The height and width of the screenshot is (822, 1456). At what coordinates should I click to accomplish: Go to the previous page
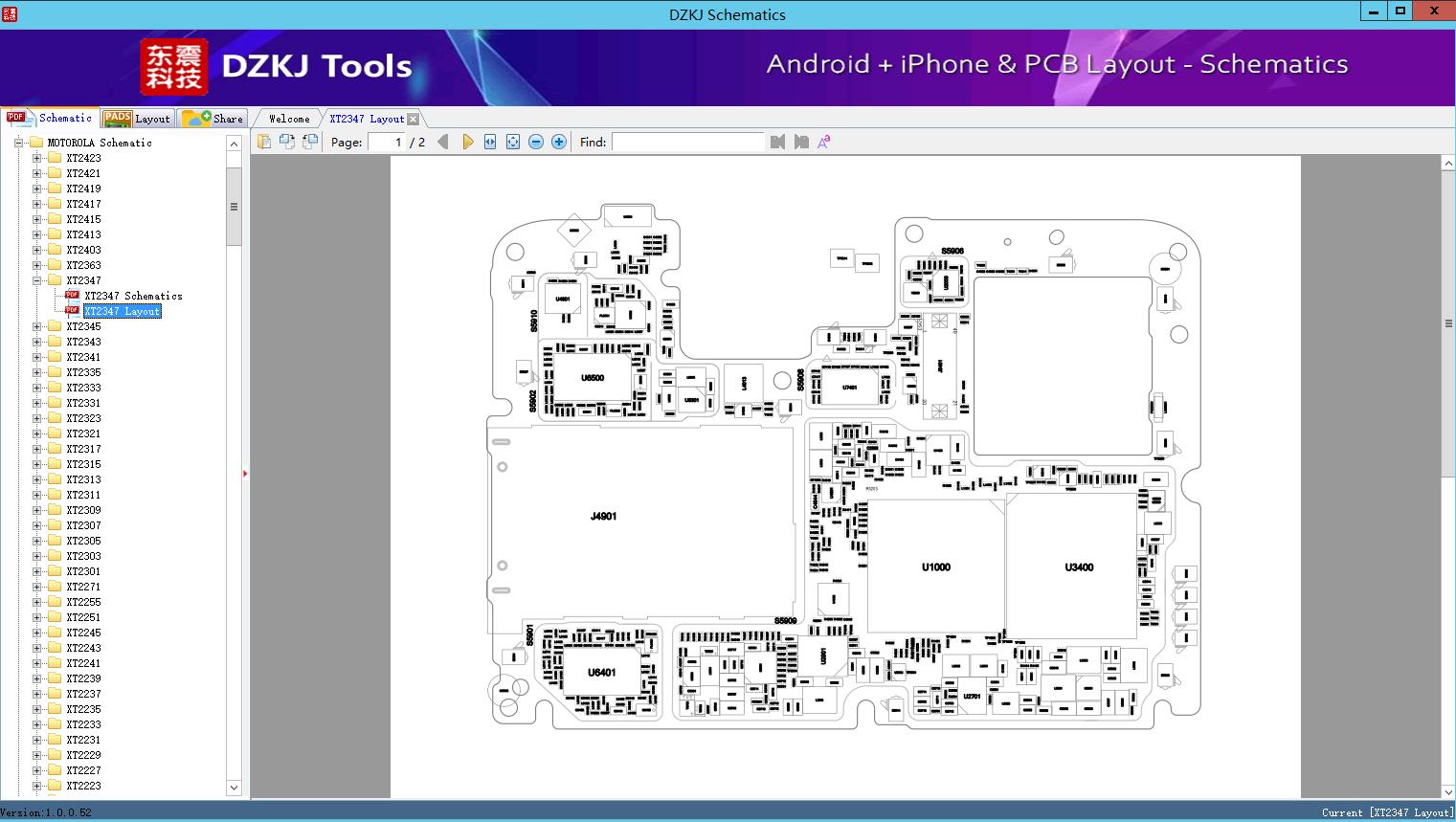pyautogui.click(x=443, y=142)
